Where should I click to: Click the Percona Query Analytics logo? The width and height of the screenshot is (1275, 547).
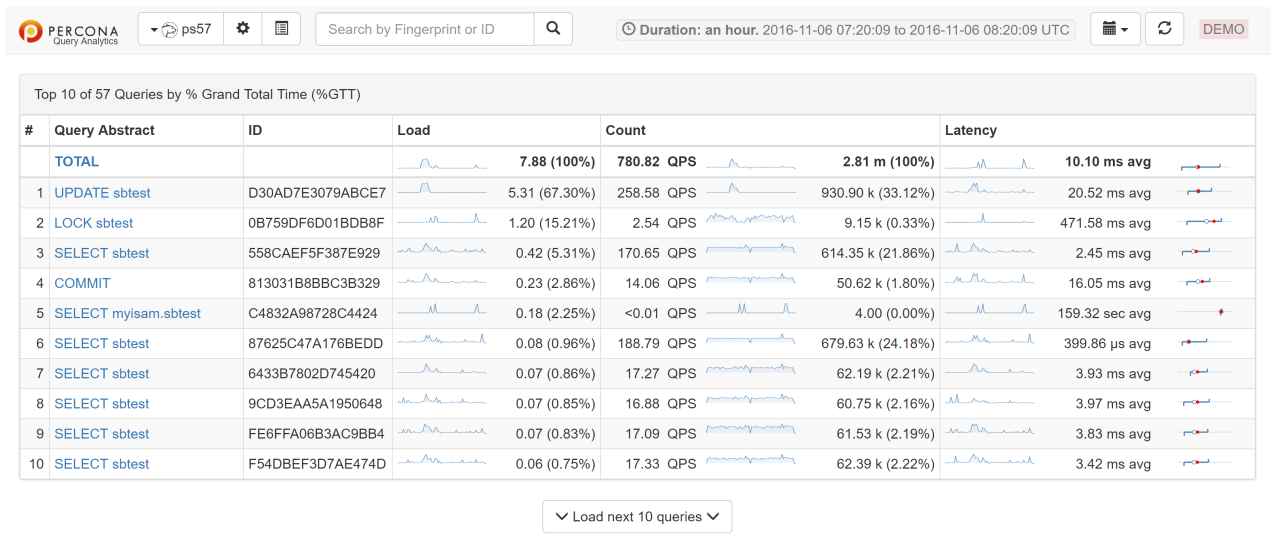(x=69, y=31)
